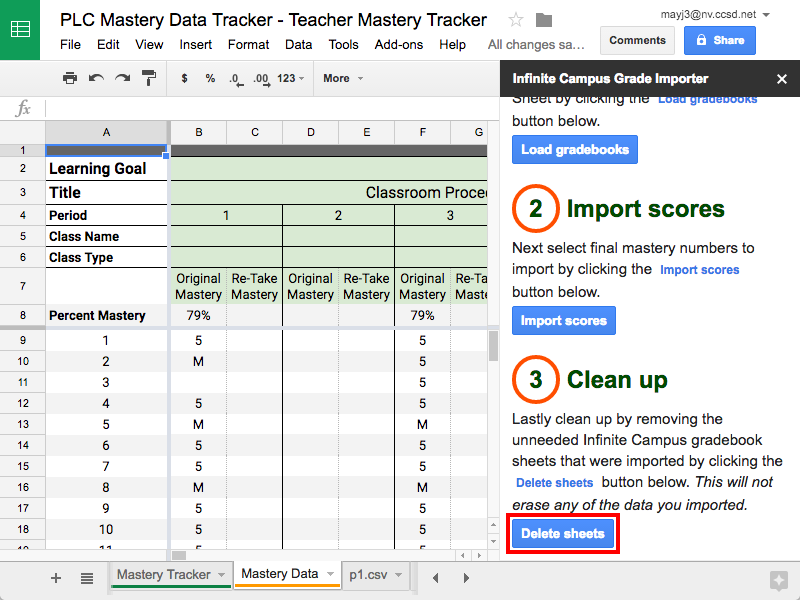This screenshot has width=800, height=600.
Task: Open the Help menu
Action: [453, 45]
